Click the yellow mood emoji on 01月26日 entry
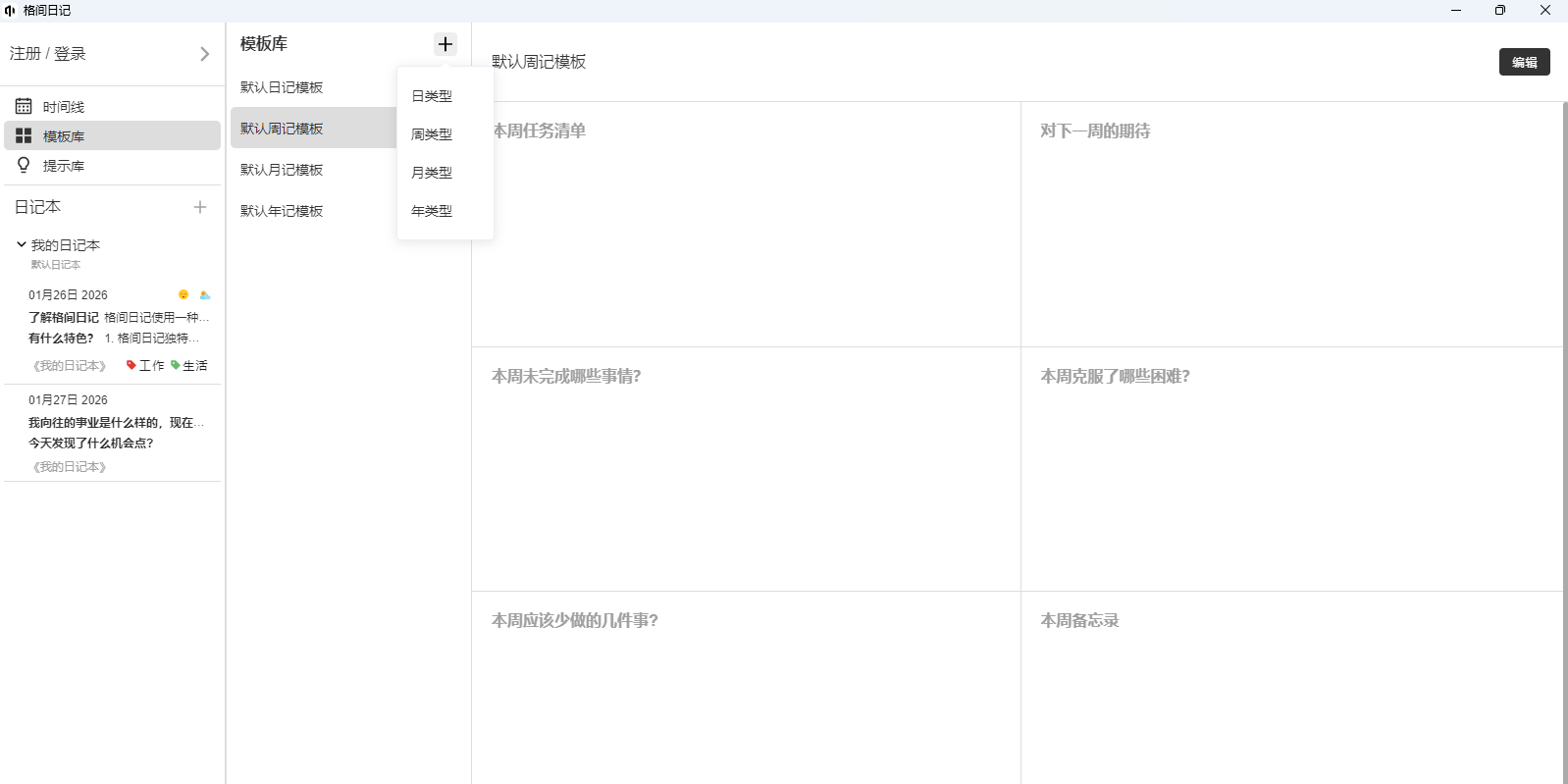The height and width of the screenshot is (784, 1568). [183, 294]
